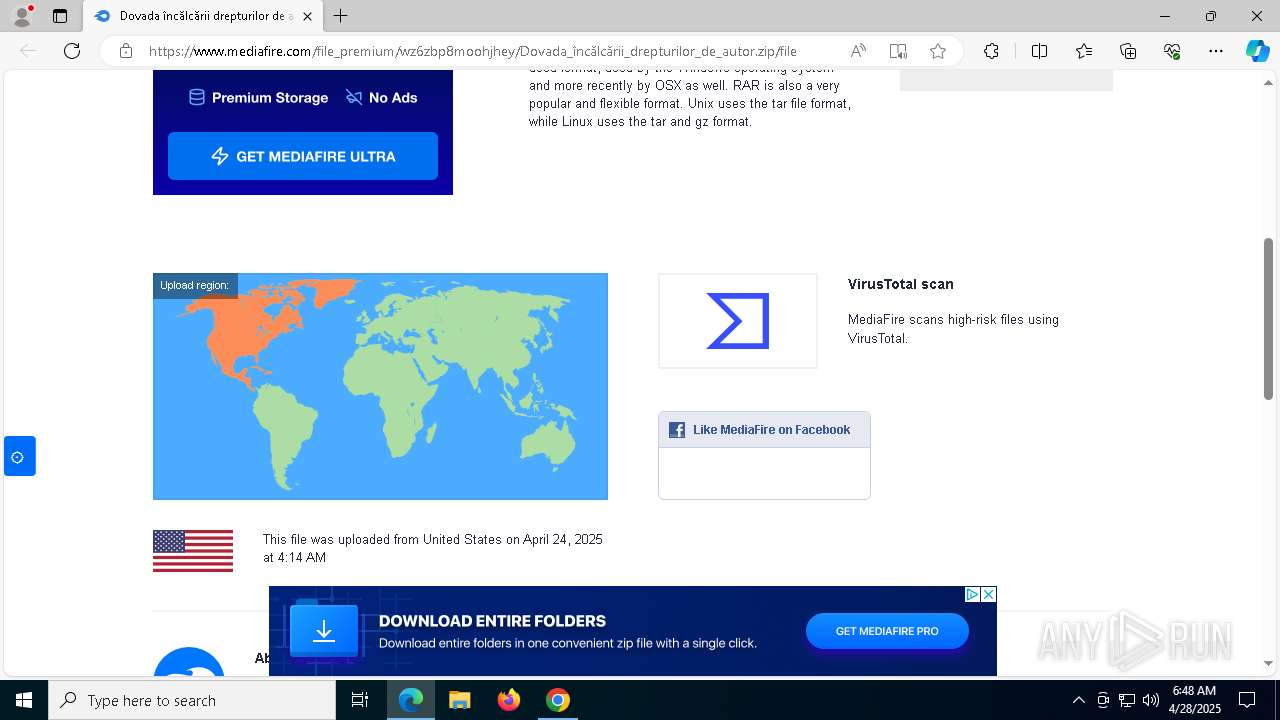
Task: Click the upload date text line
Action: 433,548
